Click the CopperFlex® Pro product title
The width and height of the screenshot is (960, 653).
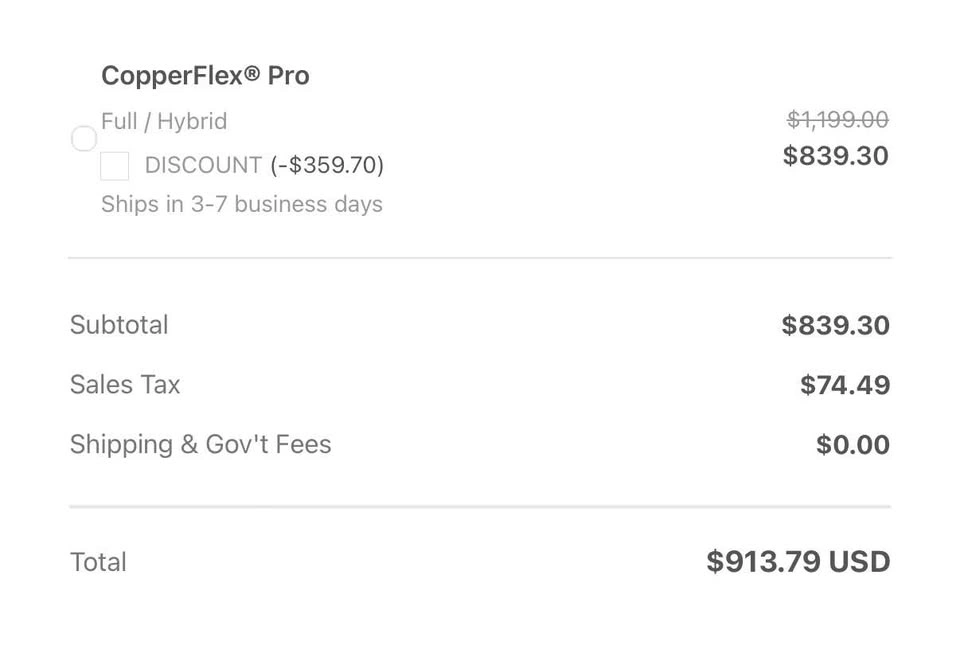point(205,76)
